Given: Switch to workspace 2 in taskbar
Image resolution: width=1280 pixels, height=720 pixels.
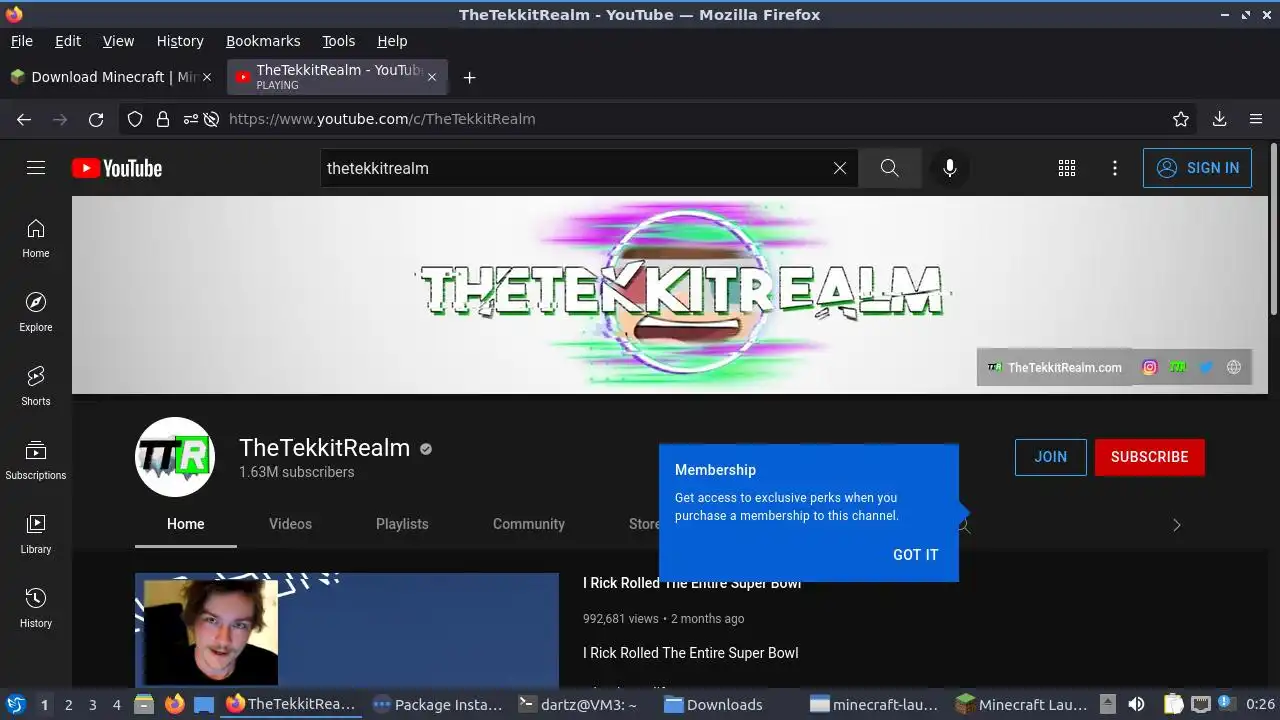Looking at the screenshot, I should point(68,704).
